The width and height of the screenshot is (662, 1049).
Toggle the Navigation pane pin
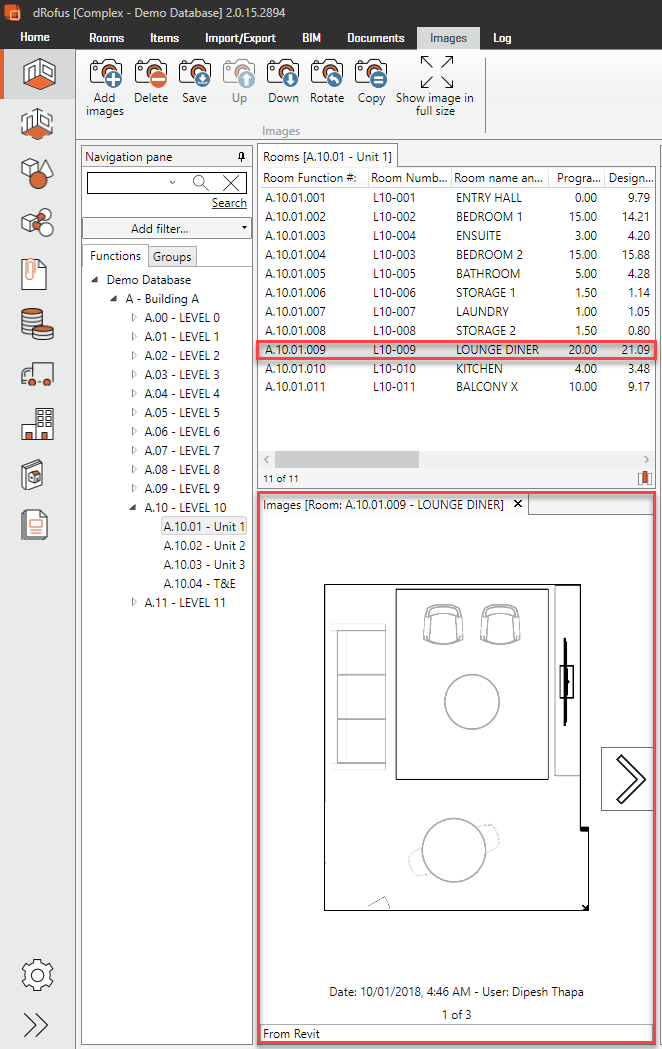241,157
